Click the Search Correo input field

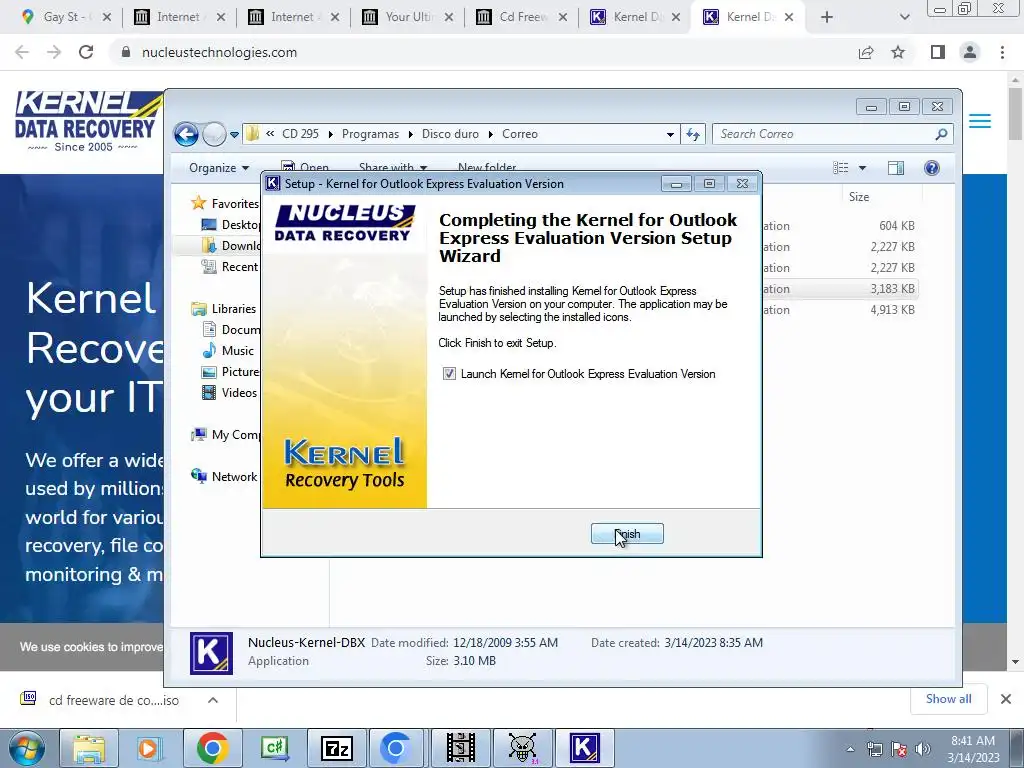823,134
